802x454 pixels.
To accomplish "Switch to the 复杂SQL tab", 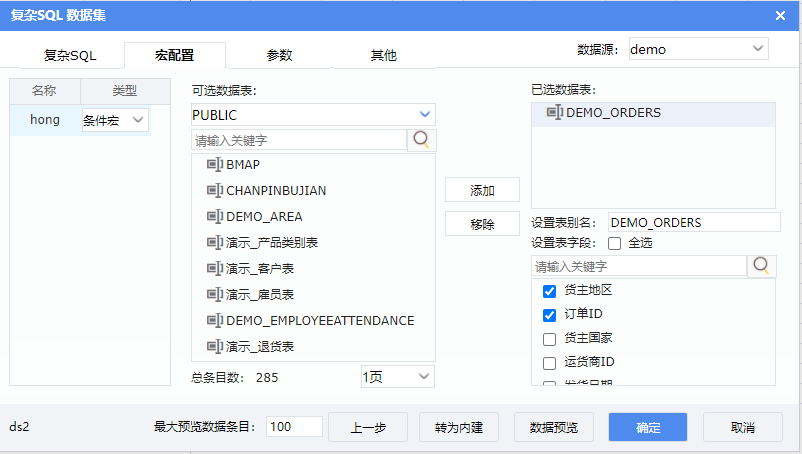I will tap(70, 55).
